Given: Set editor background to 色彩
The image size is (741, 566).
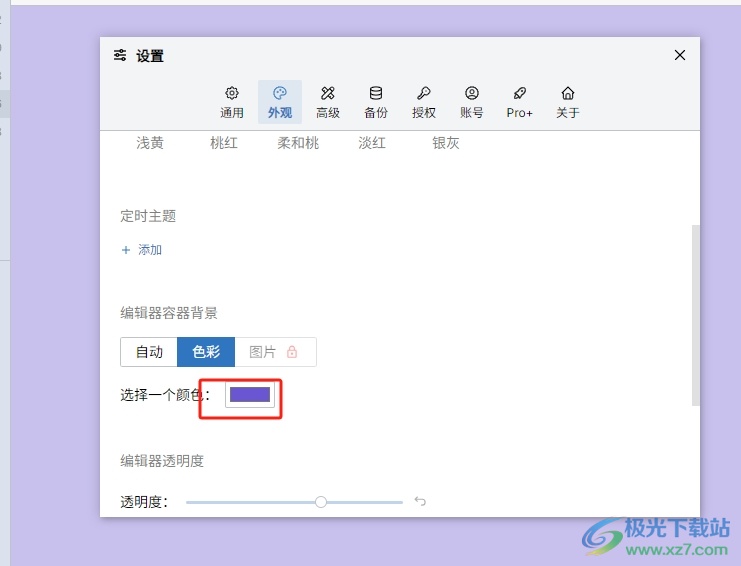Looking at the screenshot, I should tap(206, 352).
